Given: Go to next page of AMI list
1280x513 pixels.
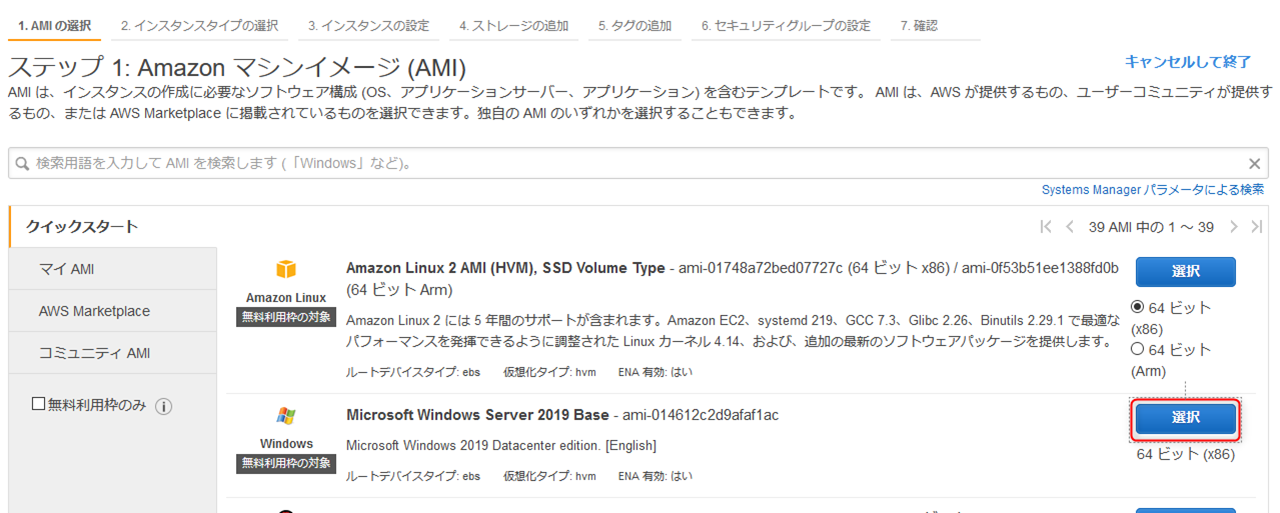Looking at the screenshot, I should [x=1234, y=227].
